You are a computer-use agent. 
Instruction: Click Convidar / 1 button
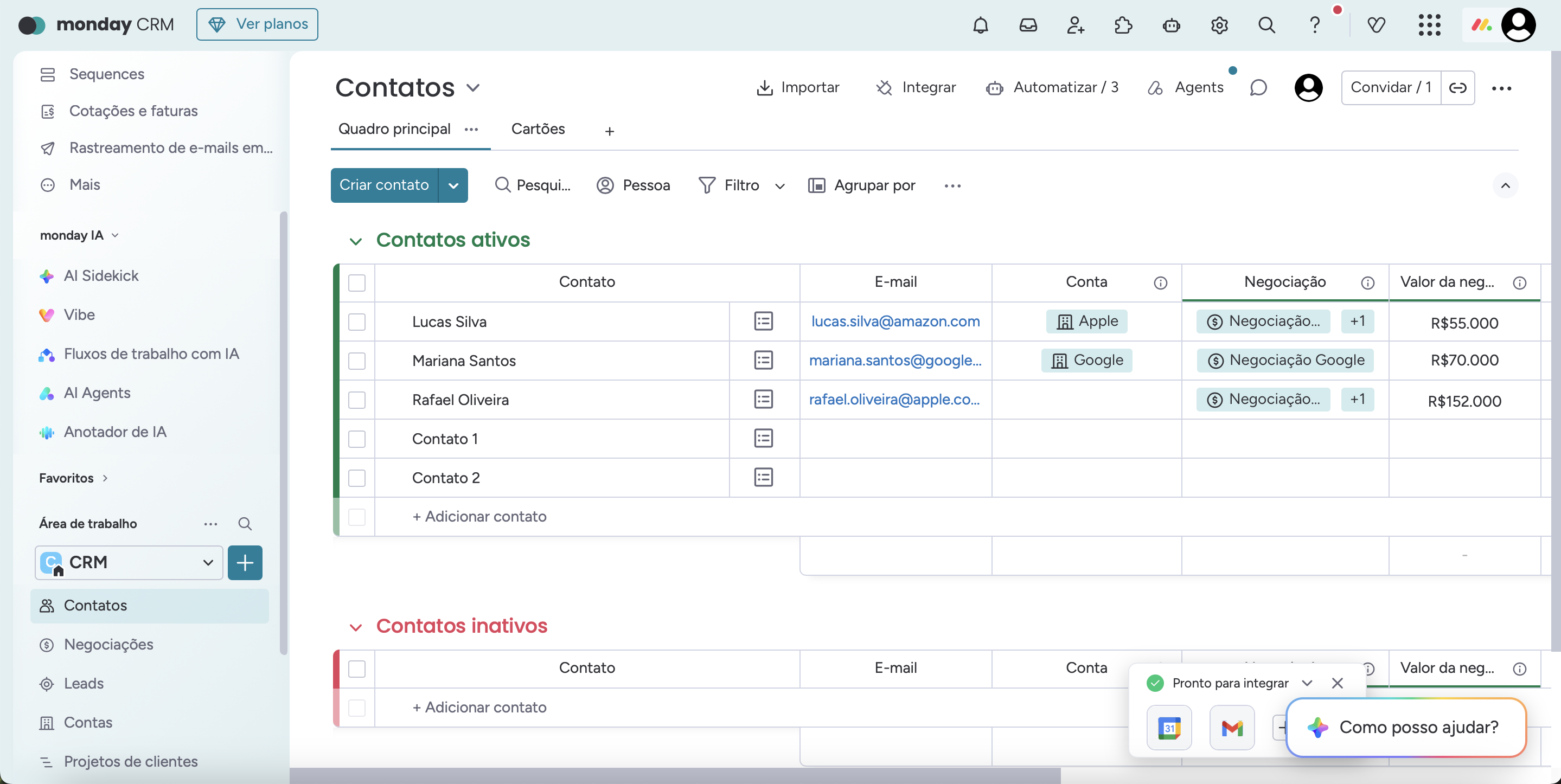[1391, 88]
